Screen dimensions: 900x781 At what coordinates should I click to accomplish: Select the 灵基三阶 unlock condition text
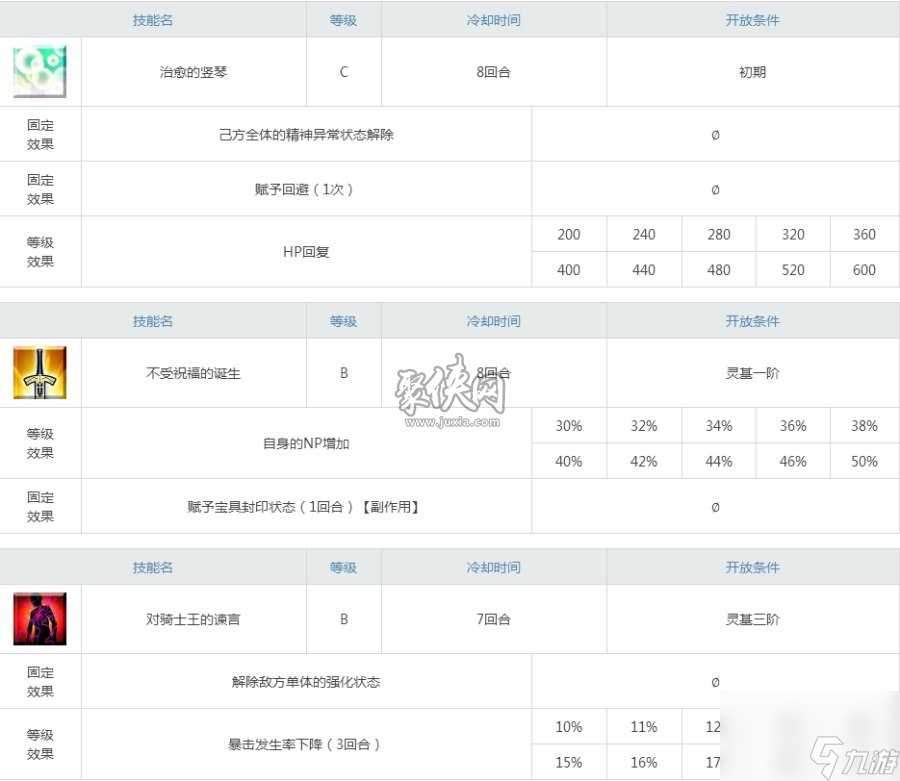pyautogui.click(x=752, y=618)
